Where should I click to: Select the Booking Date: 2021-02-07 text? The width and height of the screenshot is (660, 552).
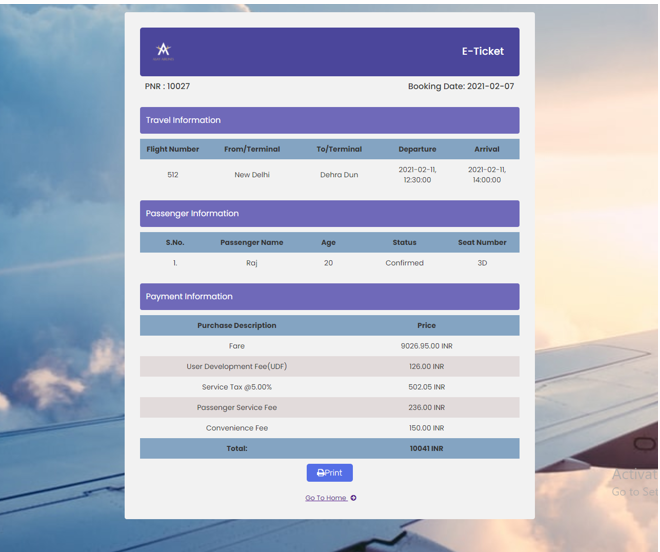pyautogui.click(x=461, y=86)
